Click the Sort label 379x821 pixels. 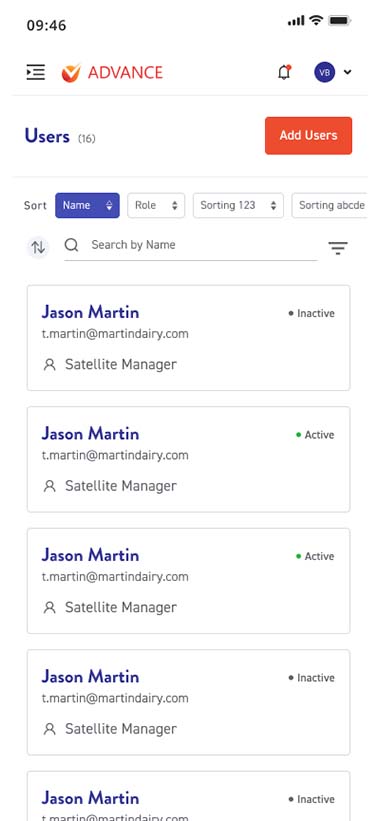tap(35, 206)
